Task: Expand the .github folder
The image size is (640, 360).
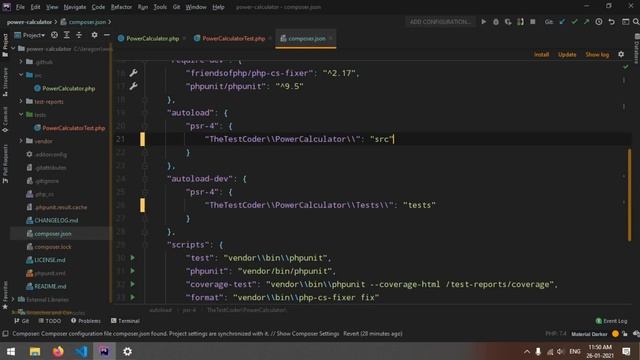Action: coord(21,62)
